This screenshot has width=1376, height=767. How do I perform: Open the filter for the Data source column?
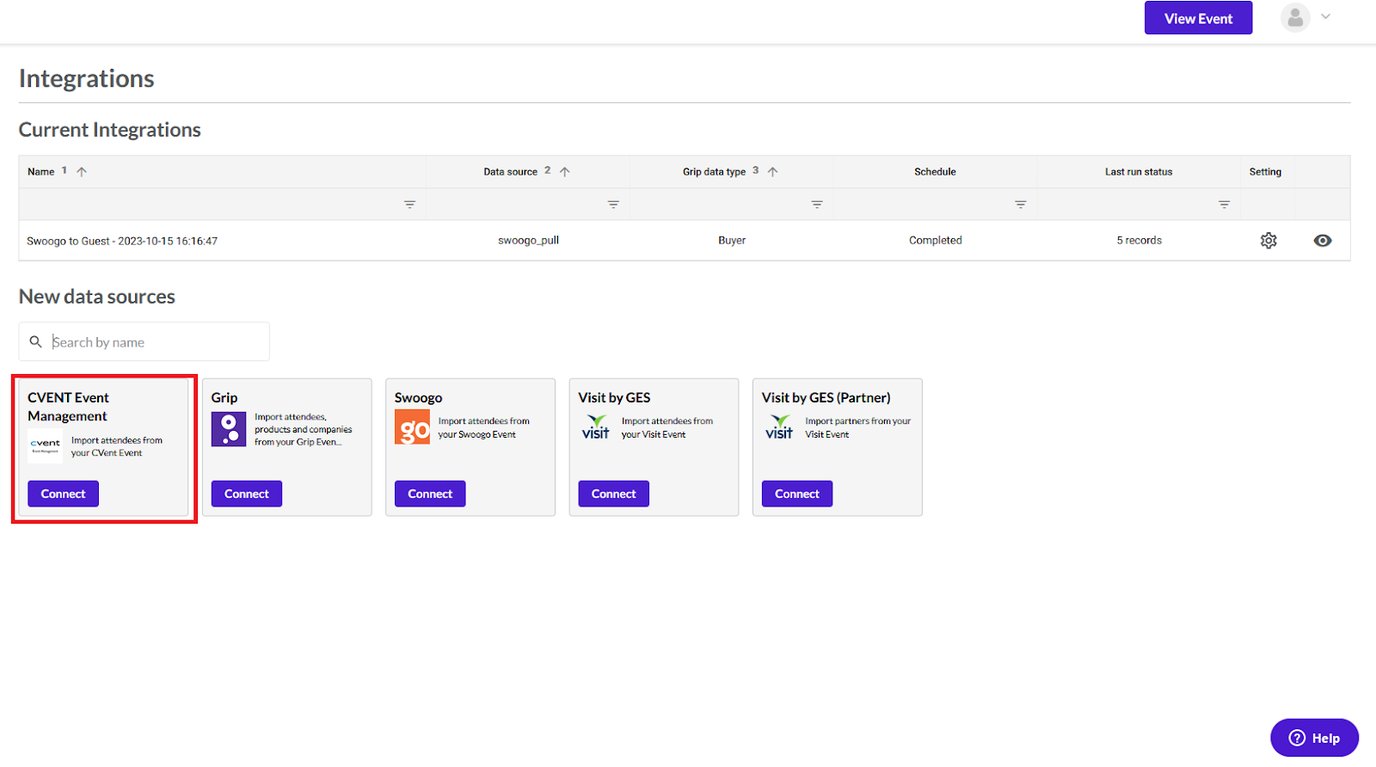[x=613, y=204]
